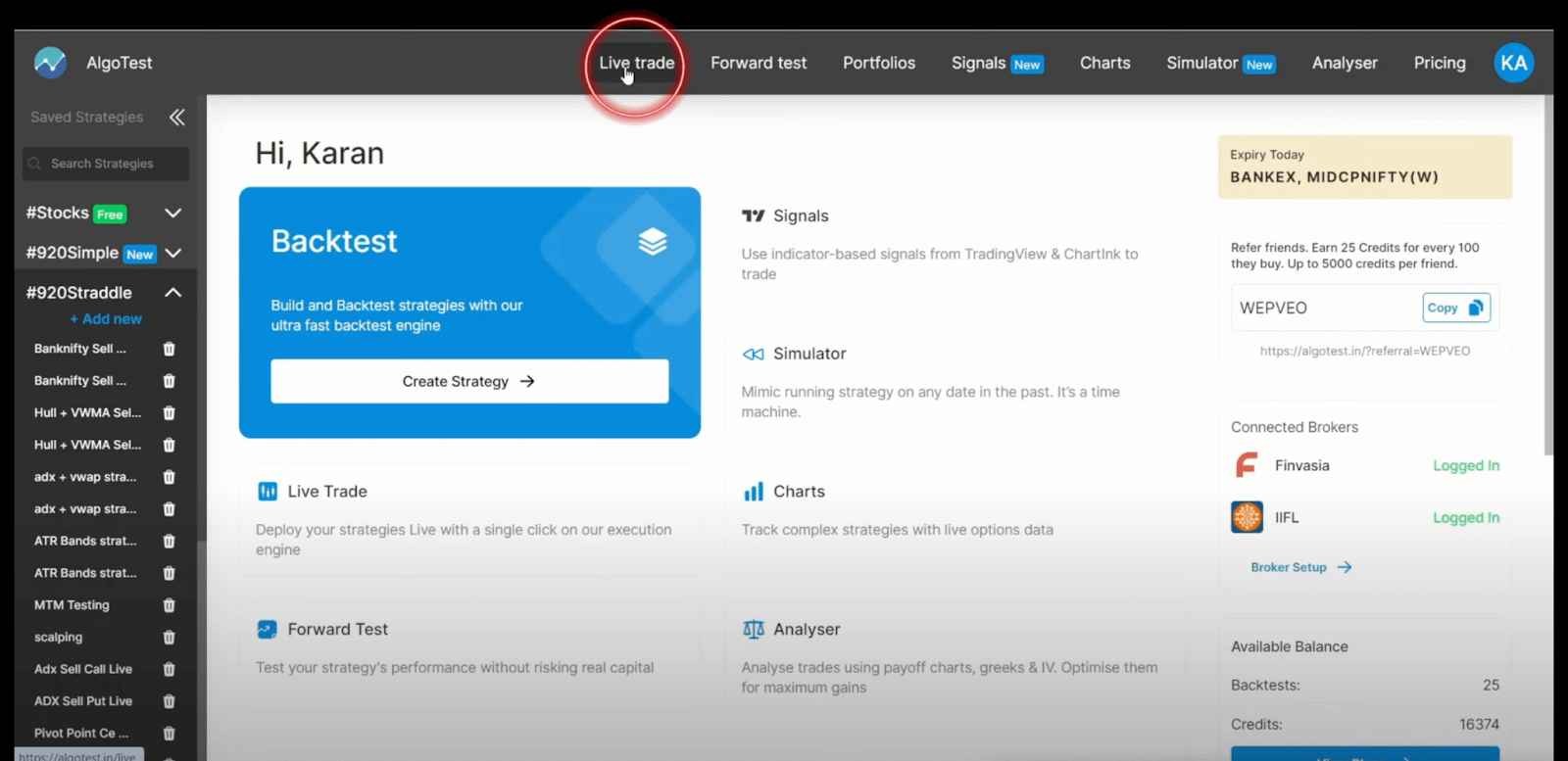
Task: Delete the MTM Testing strategy
Action: [169, 605]
